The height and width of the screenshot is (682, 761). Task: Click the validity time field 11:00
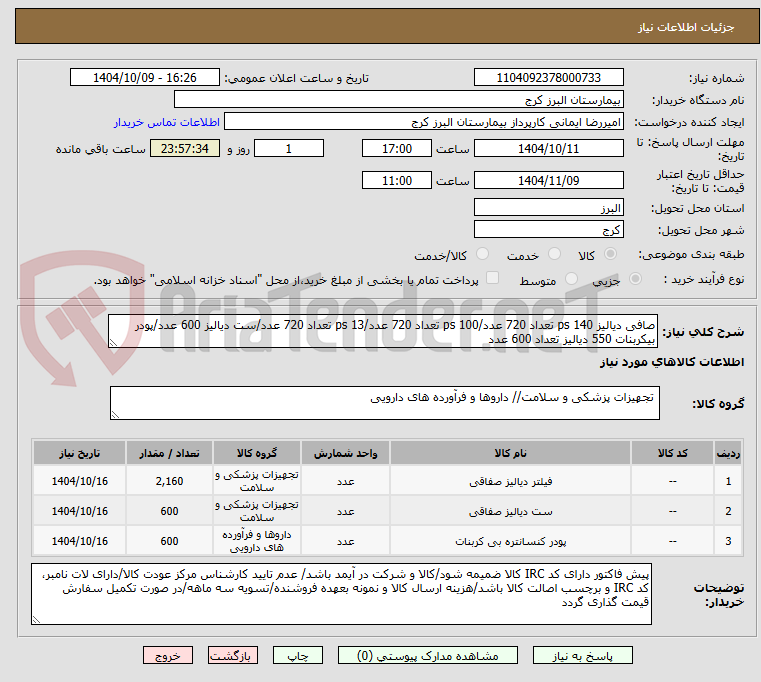click(397, 180)
